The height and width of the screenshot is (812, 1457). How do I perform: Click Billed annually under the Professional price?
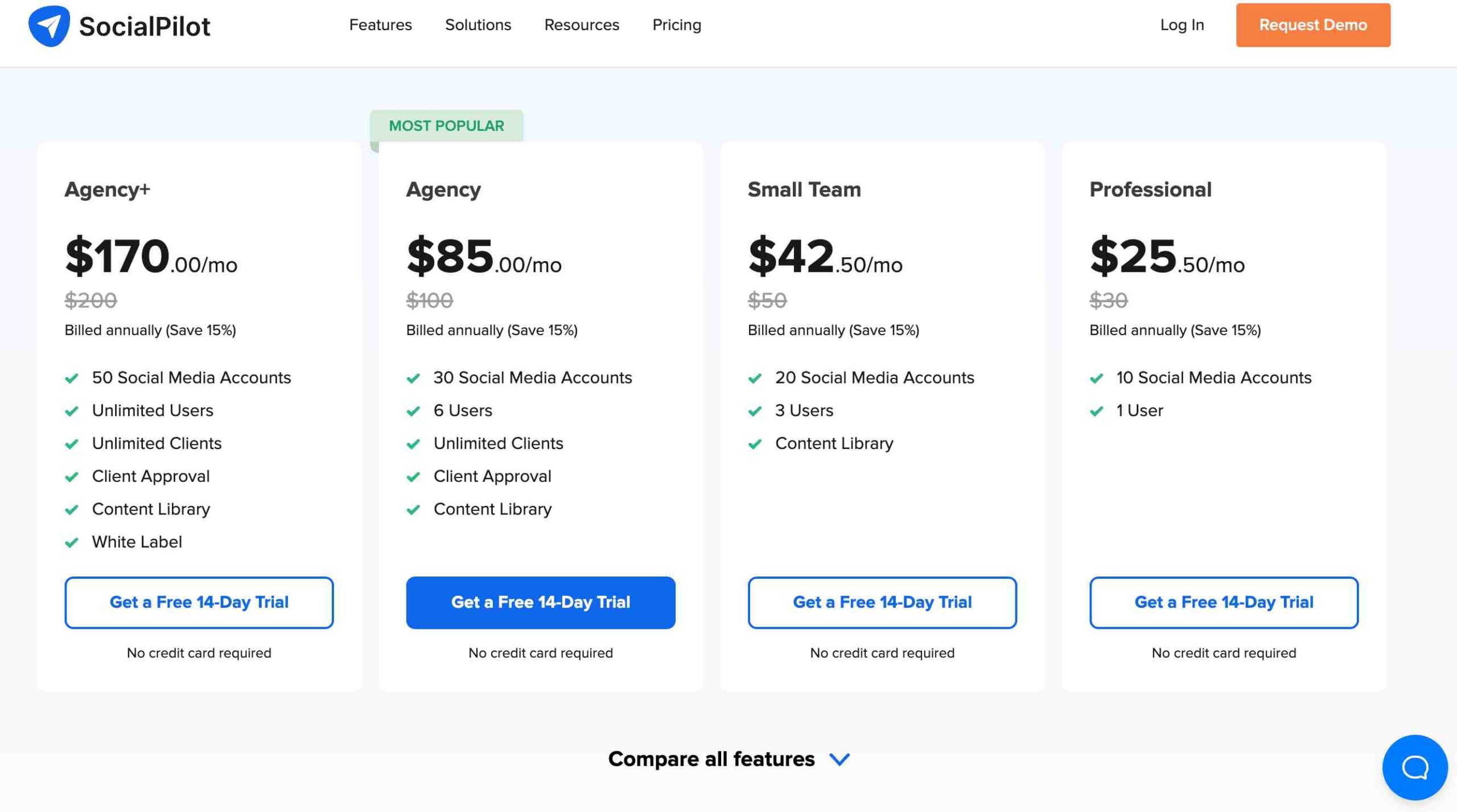pyautogui.click(x=1175, y=331)
